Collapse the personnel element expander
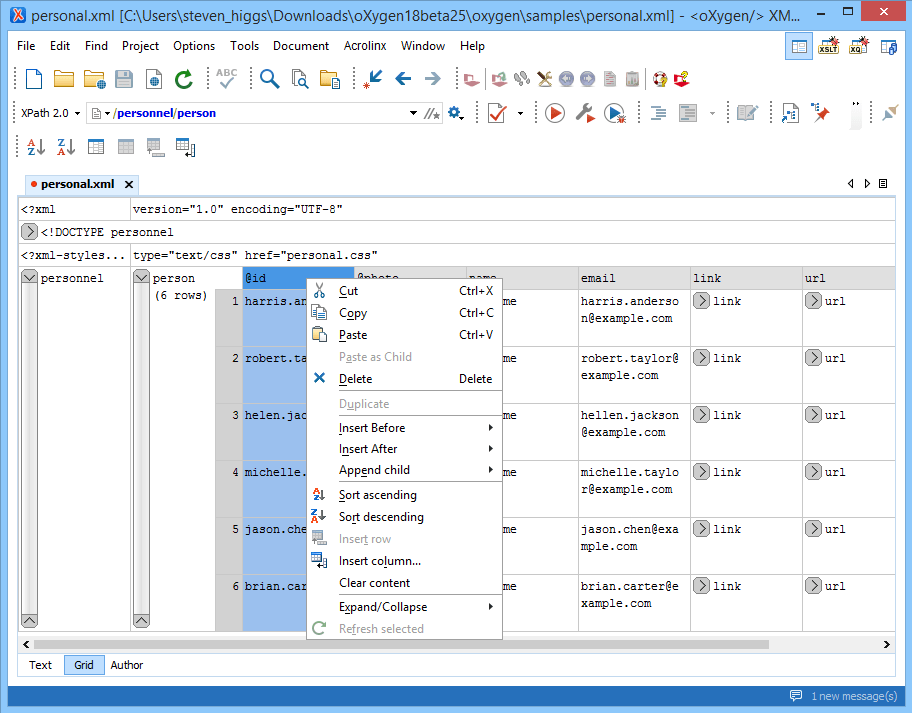This screenshot has width=912, height=713. point(29,278)
